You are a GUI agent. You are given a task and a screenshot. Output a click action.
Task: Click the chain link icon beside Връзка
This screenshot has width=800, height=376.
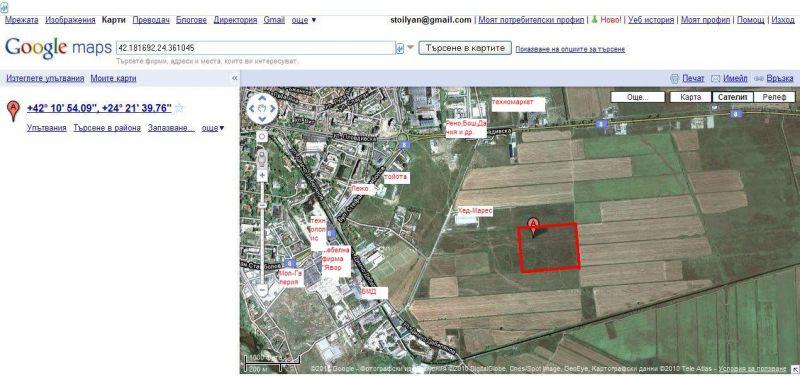coord(759,79)
